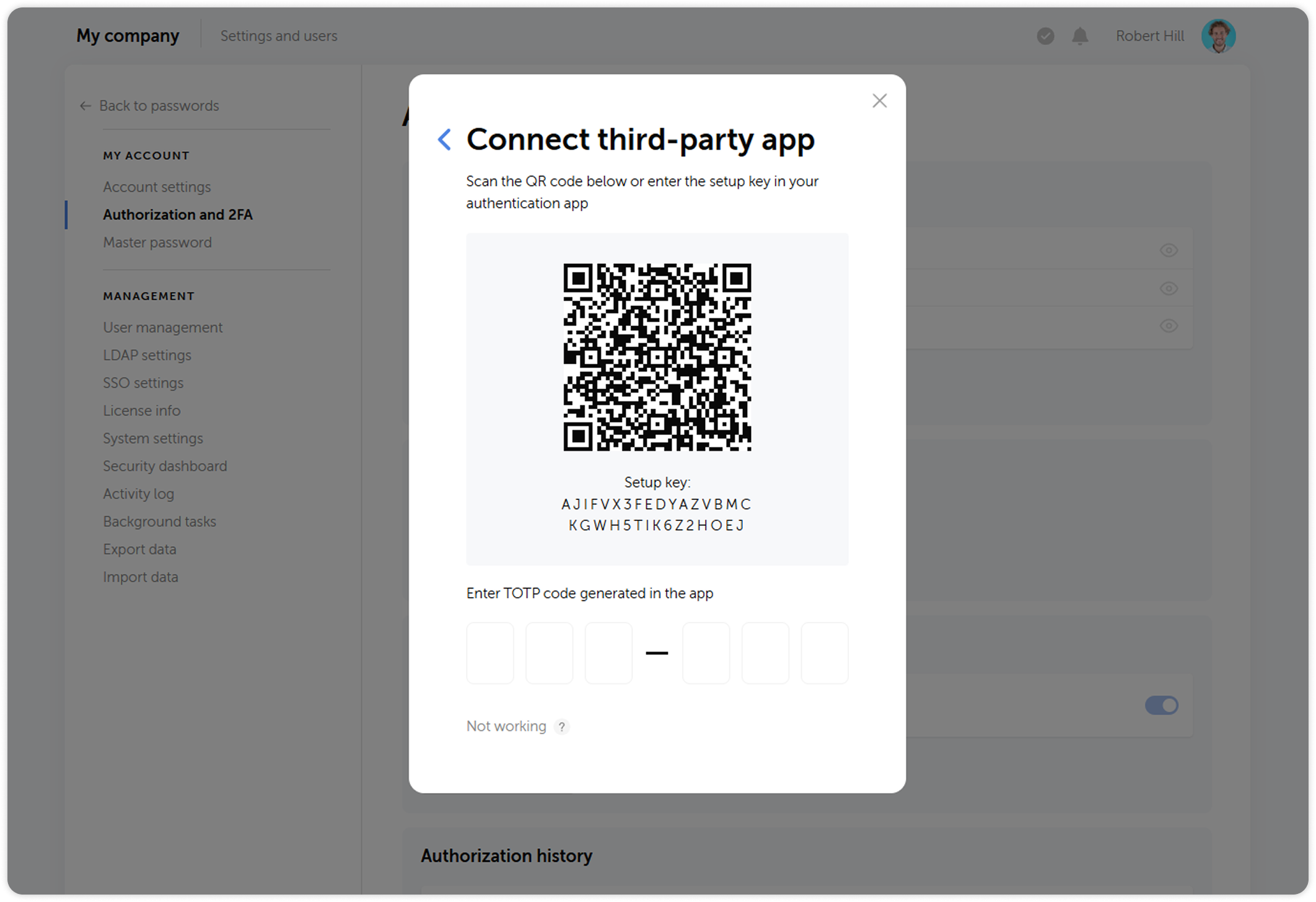This screenshot has width=1316, height=902.
Task: Focus the second TOTP digit field
Action: [x=549, y=653]
